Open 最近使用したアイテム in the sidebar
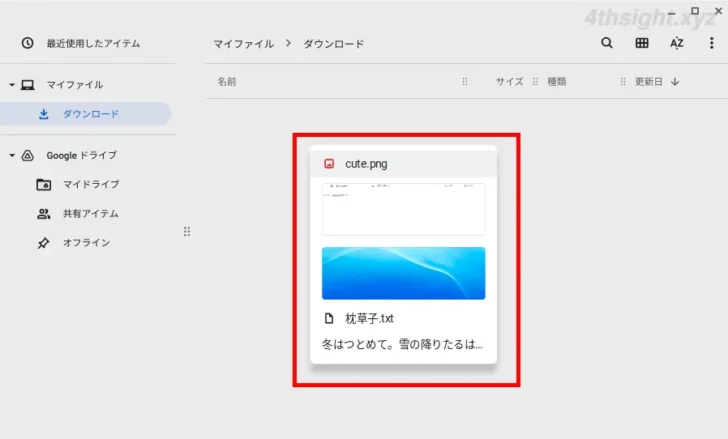The height and width of the screenshot is (439, 728). coord(93,44)
